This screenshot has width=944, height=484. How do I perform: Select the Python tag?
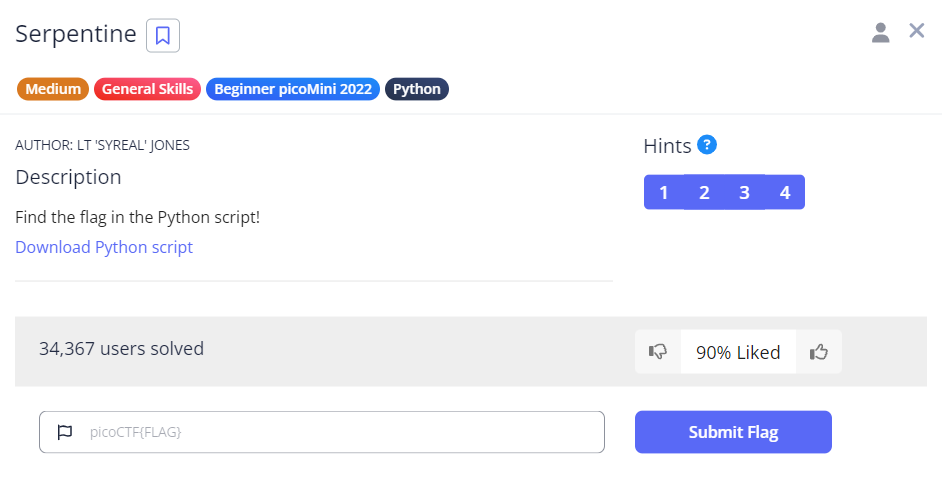(417, 89)
